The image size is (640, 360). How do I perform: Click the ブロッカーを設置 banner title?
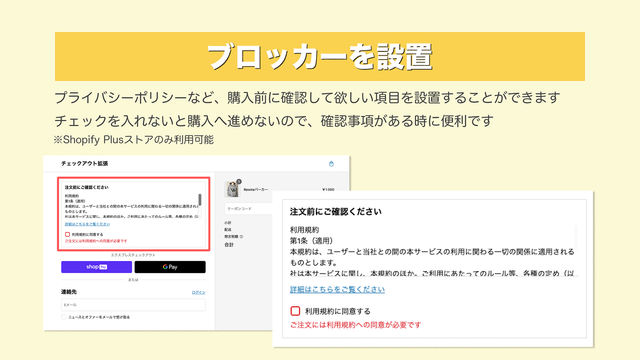click(320, 56)
